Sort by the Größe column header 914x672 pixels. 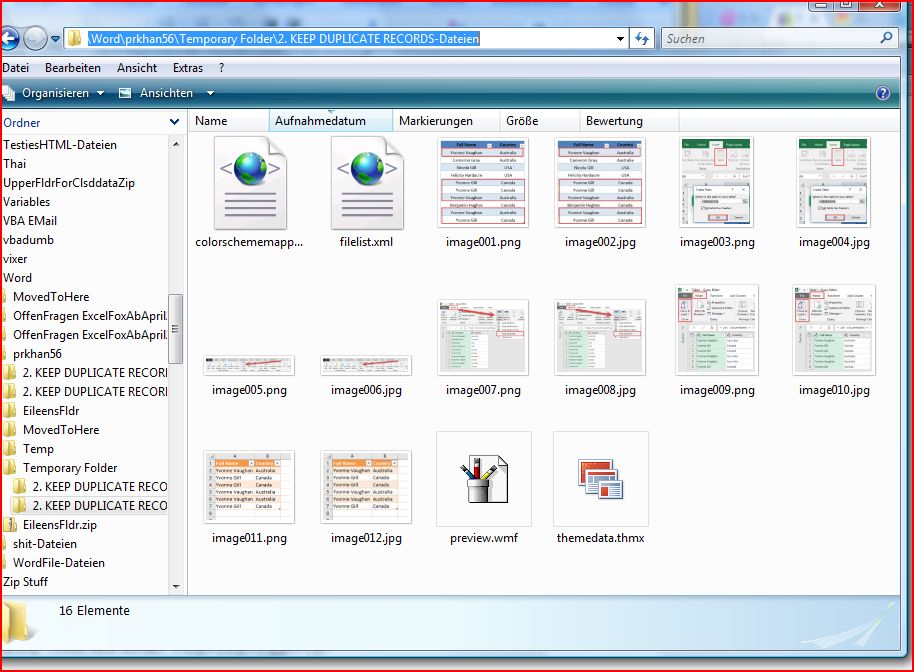coord(540,121)
